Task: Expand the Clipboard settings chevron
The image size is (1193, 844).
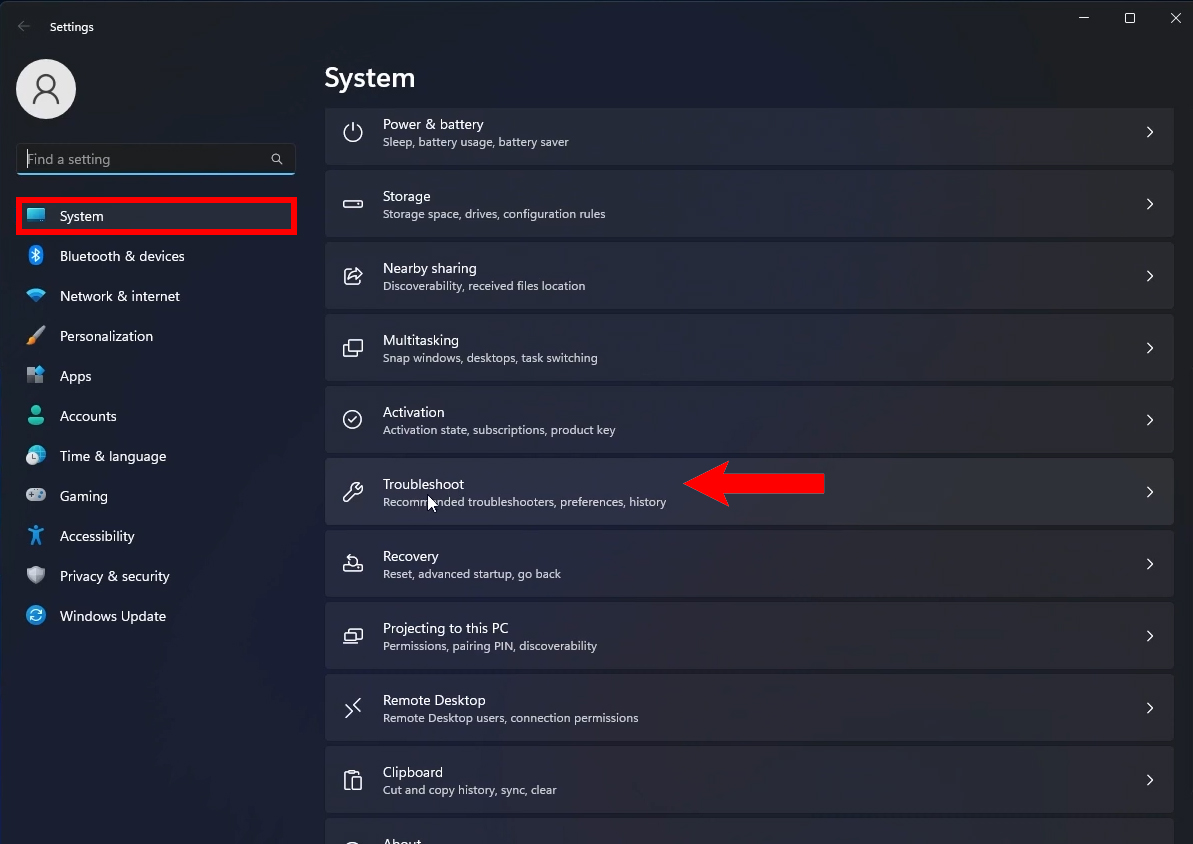Action: (x=1149, y=780)
